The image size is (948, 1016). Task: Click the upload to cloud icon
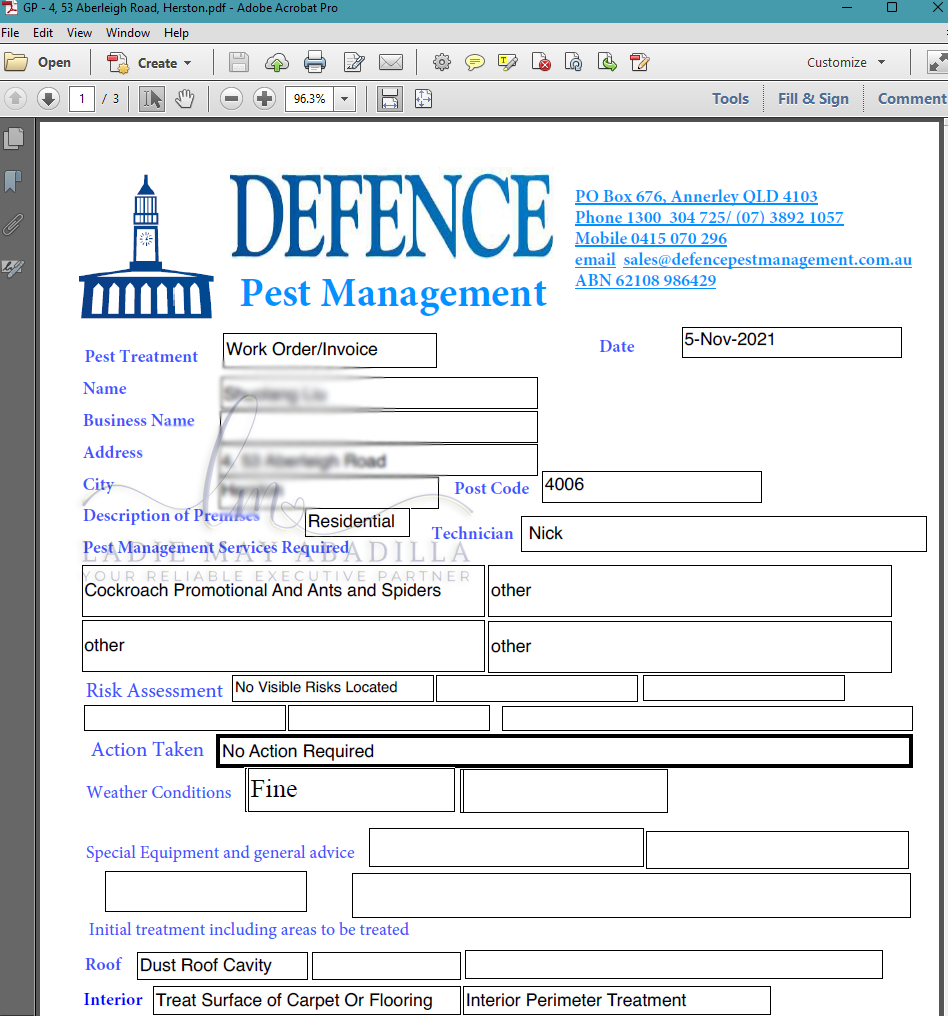(x=277, y=62)
